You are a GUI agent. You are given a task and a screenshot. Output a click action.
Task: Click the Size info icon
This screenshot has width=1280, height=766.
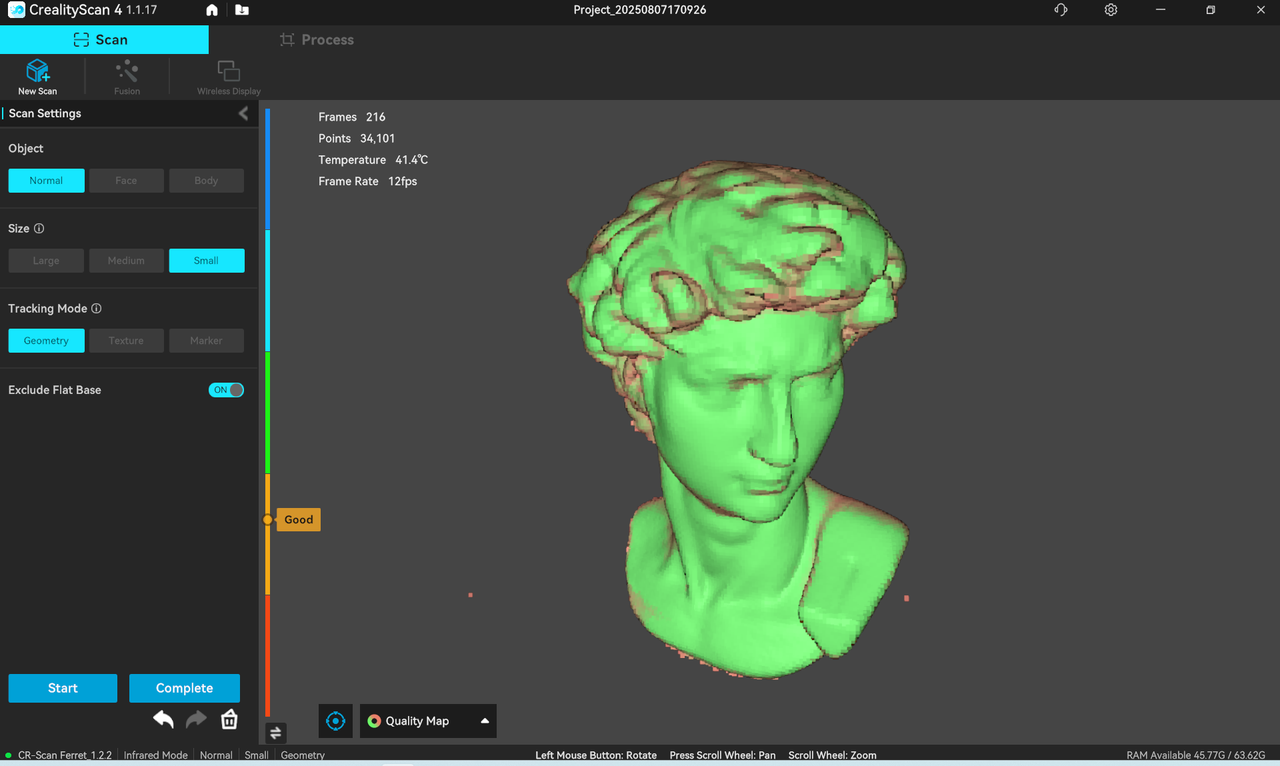click(39, 229)
